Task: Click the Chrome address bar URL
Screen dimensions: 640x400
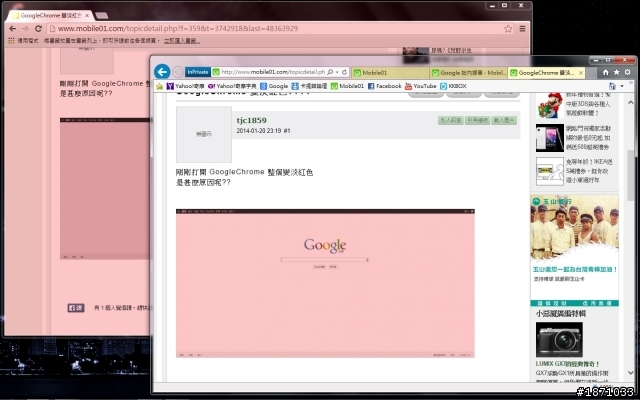Action: tap(178, 29)
